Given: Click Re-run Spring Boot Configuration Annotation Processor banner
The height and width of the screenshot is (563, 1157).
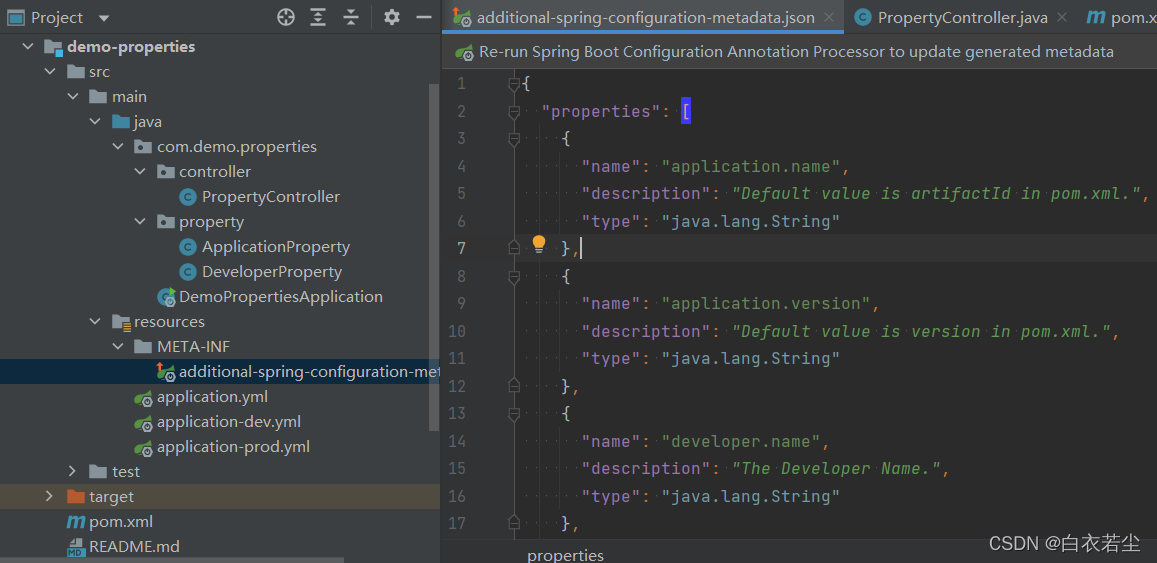Looking at the screenshot, I should 796,52.
